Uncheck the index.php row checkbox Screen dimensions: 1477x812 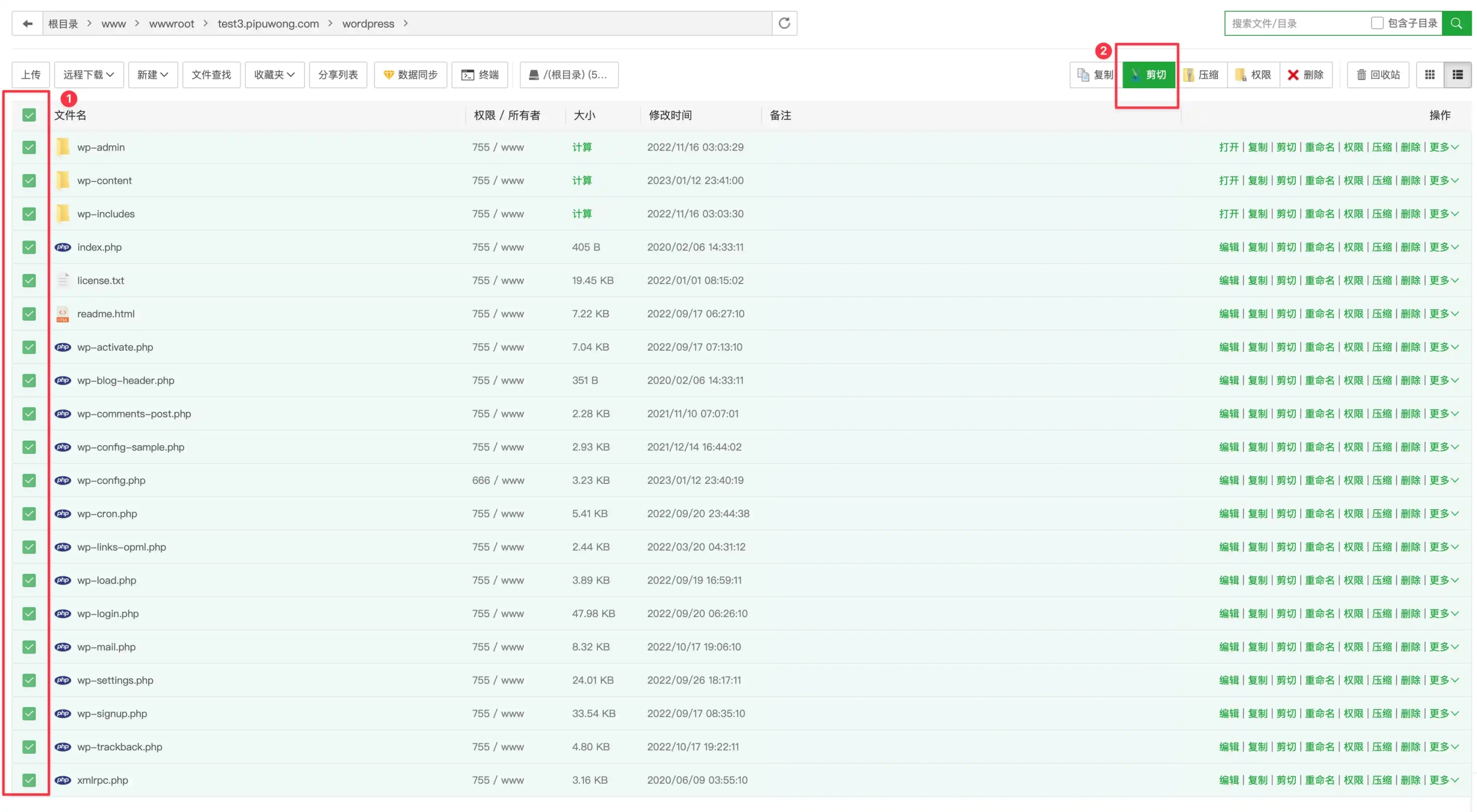pyautogui.click(x=29, y=247)
